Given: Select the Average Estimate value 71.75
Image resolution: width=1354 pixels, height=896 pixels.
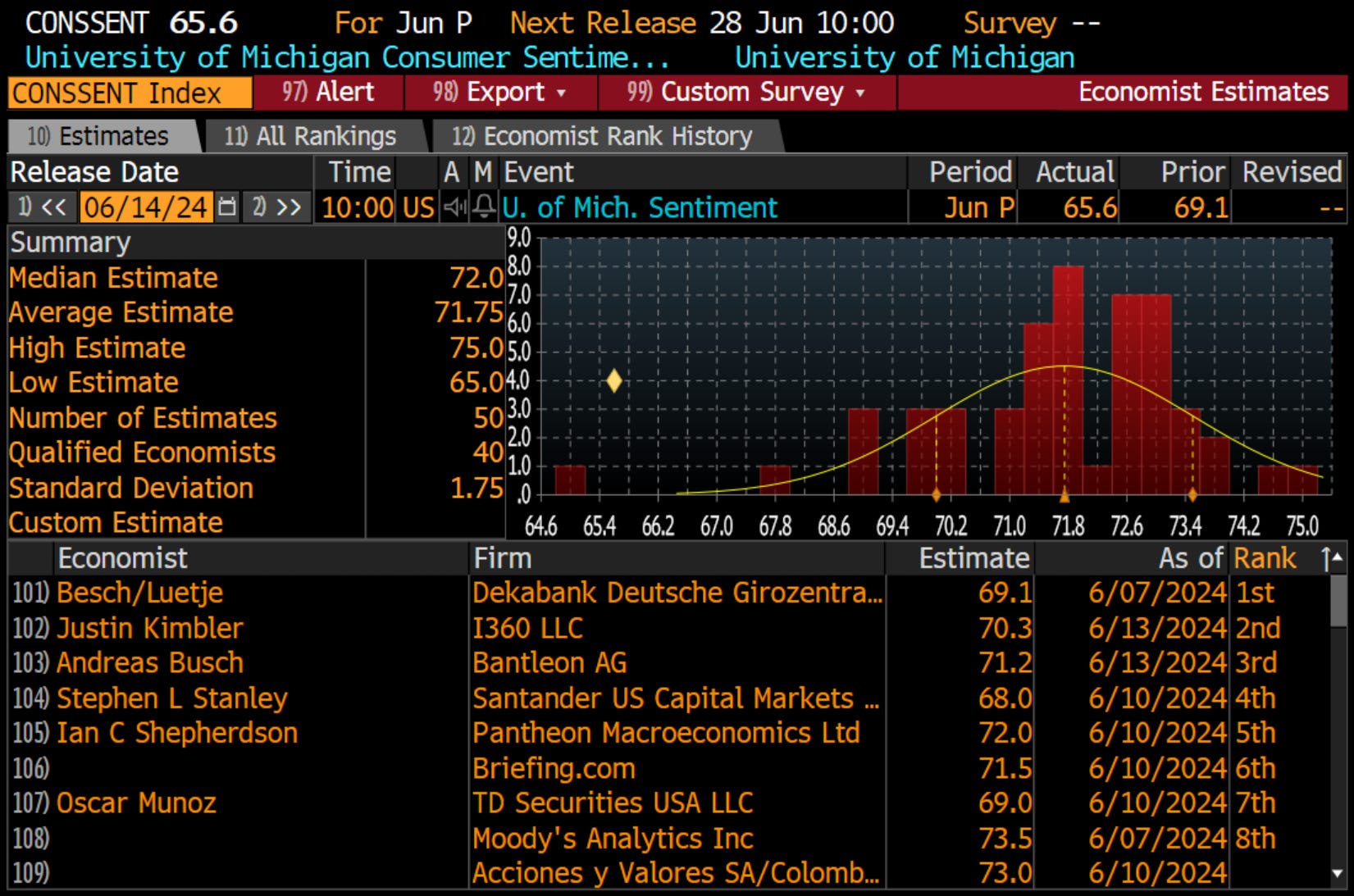Looking at the screenshot, I should coord(468,312).
